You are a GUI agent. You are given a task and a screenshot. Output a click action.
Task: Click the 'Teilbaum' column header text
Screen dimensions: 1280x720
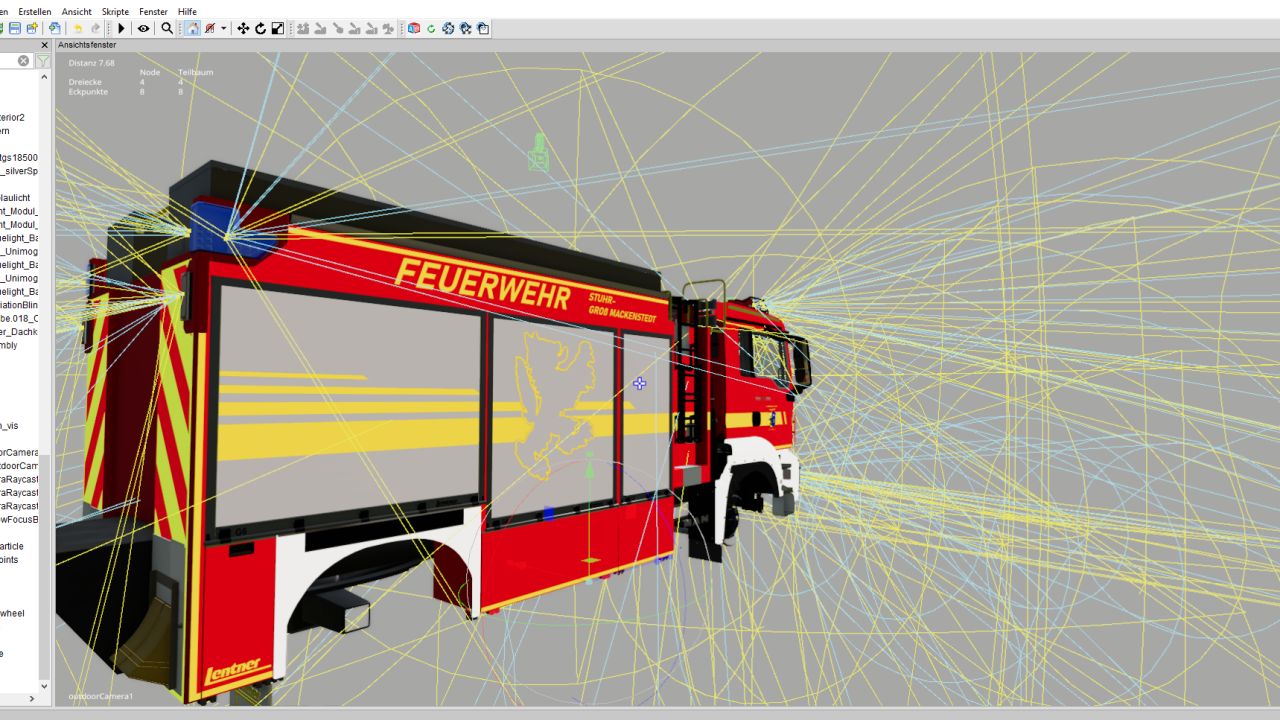tap(195, 73)
